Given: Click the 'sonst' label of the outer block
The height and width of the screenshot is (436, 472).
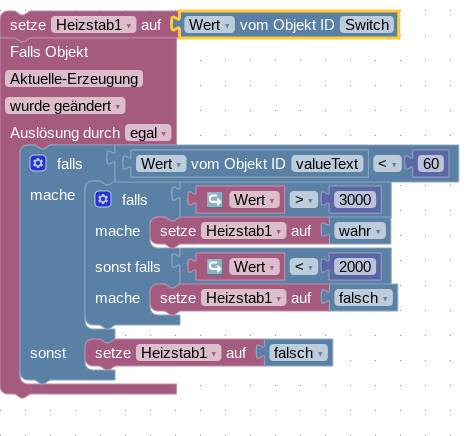Looking at the screenshot, I should tap(48, 353).
